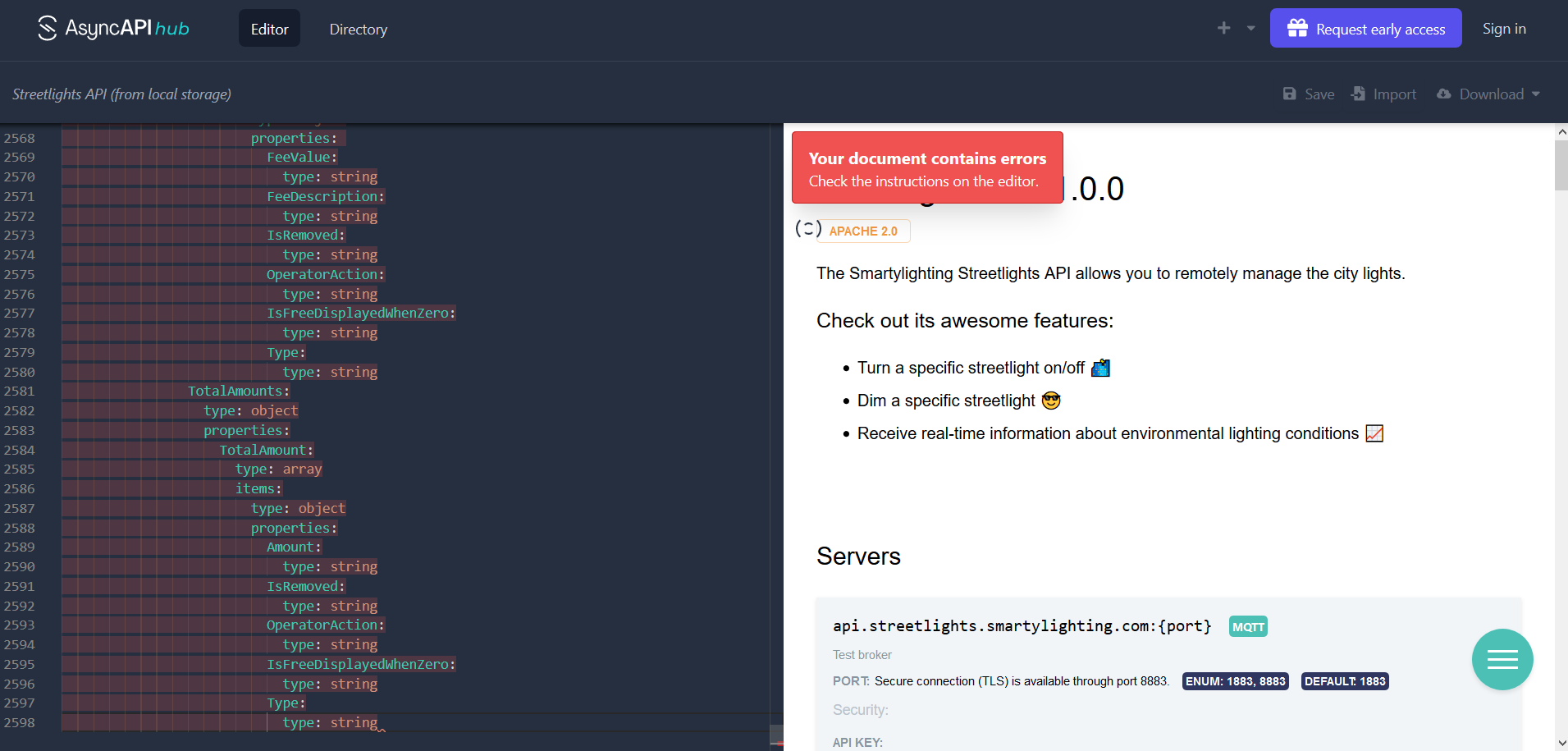1568x751 pixels.
Task: Click the Import file icon
Action: tap(1358, 94)
